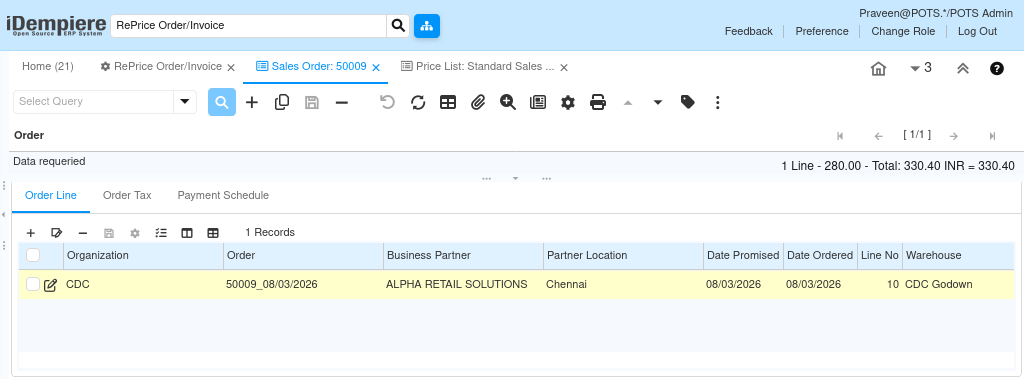
Task: Open the more options vertical dots
Action: [718, 102]
